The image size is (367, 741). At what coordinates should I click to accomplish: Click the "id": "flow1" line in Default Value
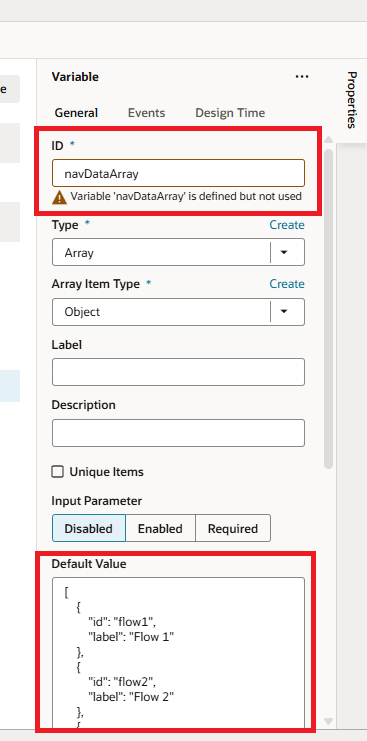click(x=122, y=622)
